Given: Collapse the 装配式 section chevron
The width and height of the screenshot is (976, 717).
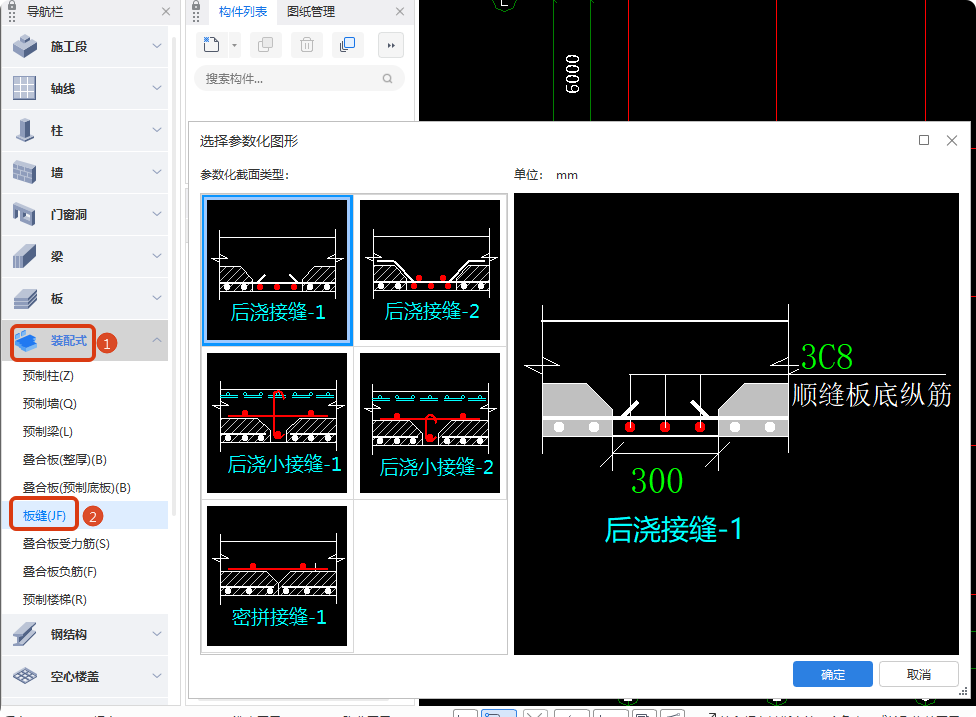Looking at the screenshot, I should click(157, 340).
